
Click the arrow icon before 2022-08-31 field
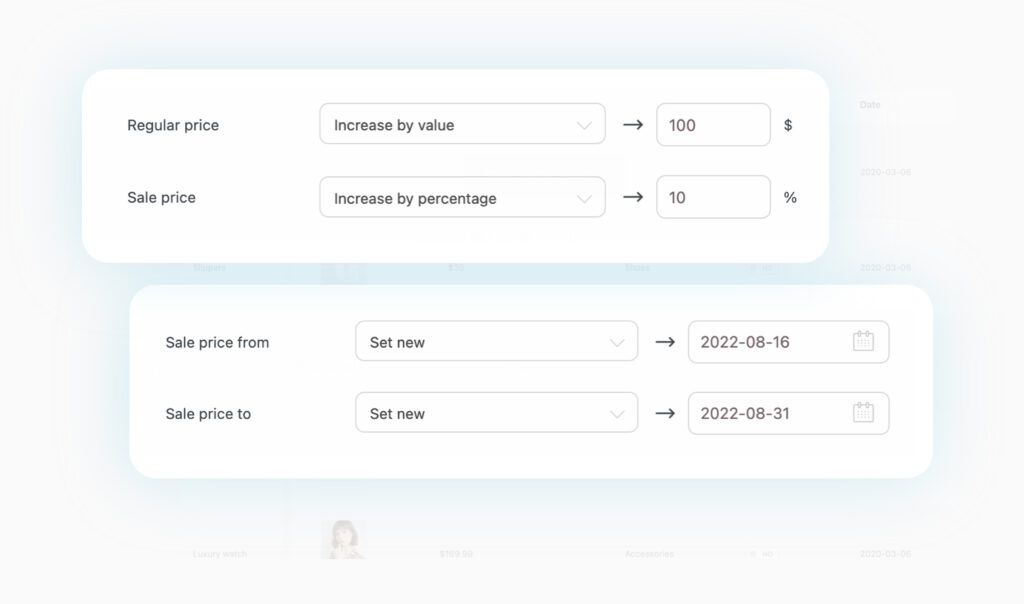(x=666, y=412)
